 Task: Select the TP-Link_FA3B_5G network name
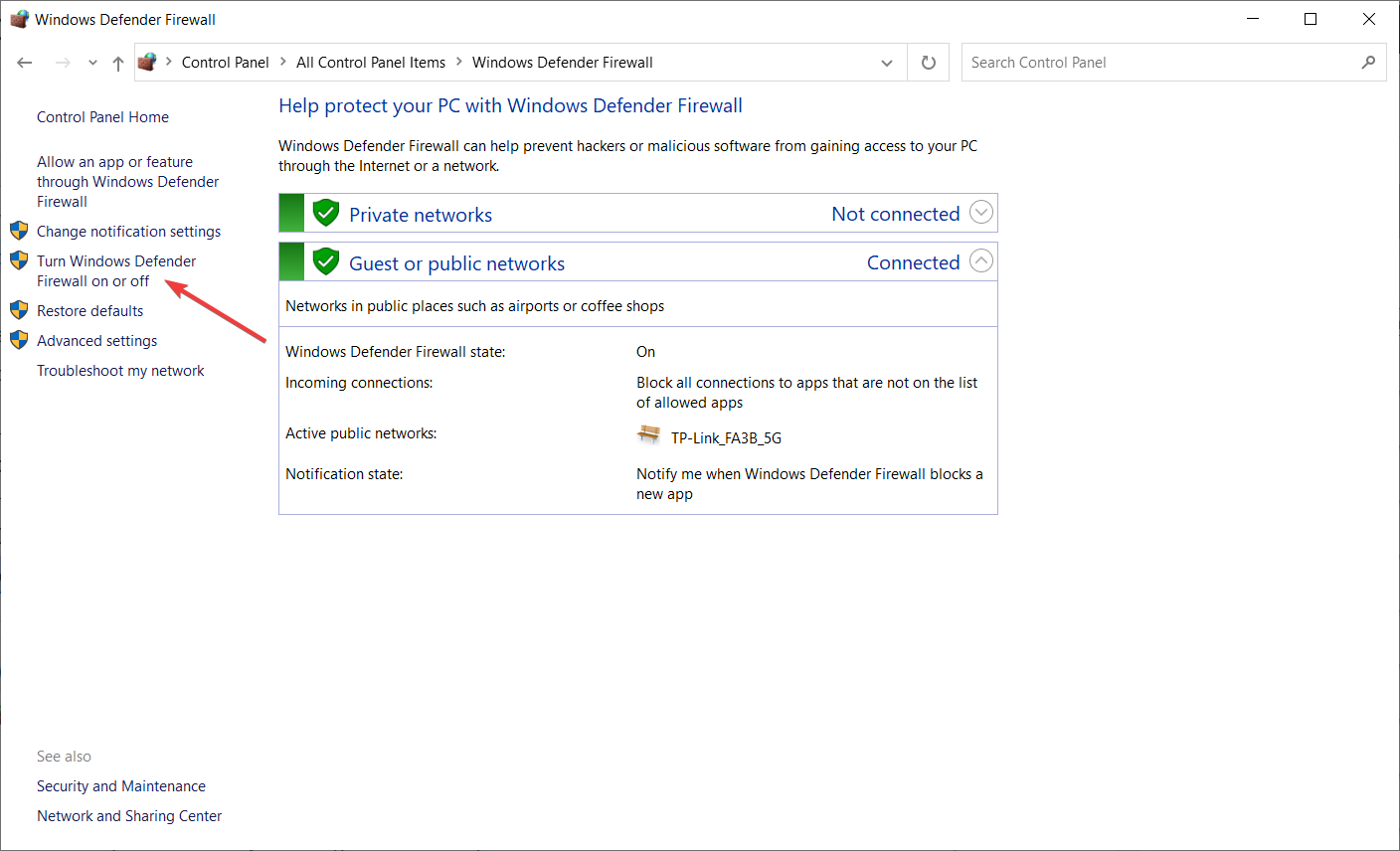pyautogui.click(x=726, y=438)
